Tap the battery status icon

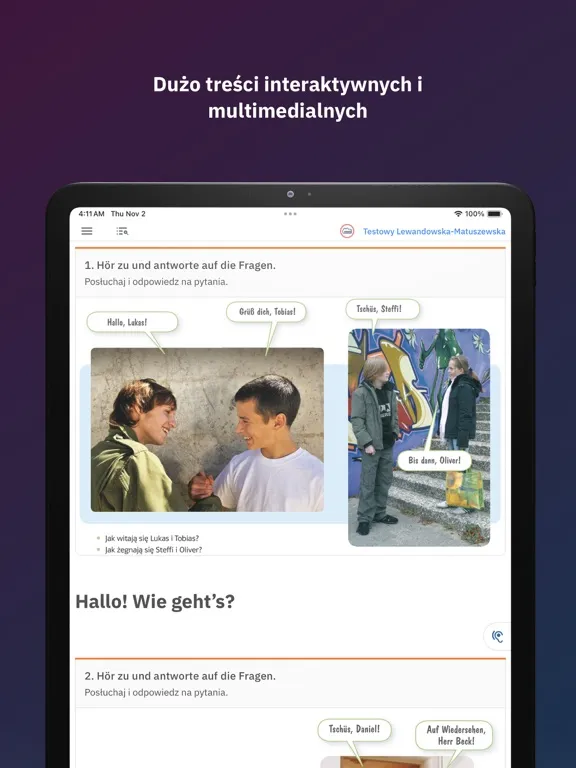point(495,214)
